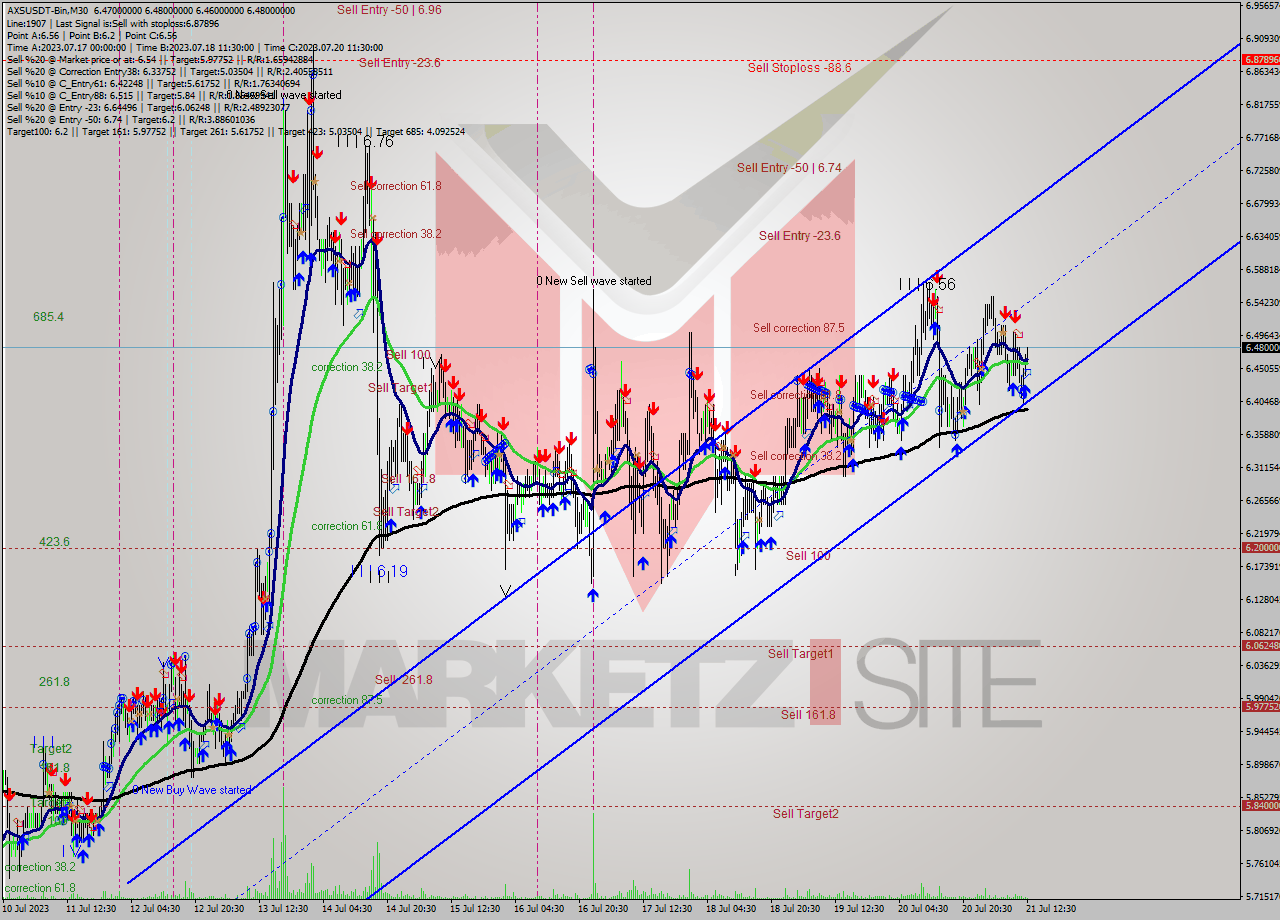This screenshot has width=1280, height=920.
Task: Click the 'Sell Entry -50 | 6.74' label
Action: click(789, 167)
